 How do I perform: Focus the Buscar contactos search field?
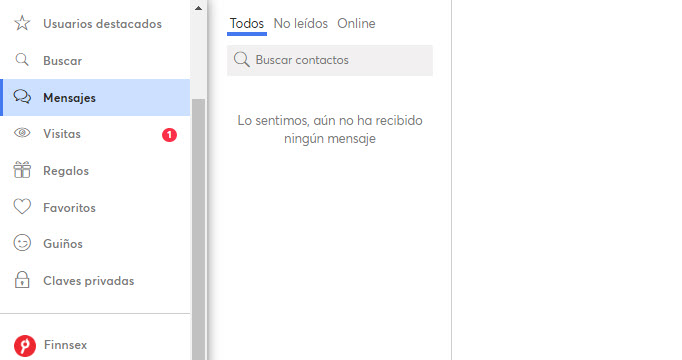[330, 60]
